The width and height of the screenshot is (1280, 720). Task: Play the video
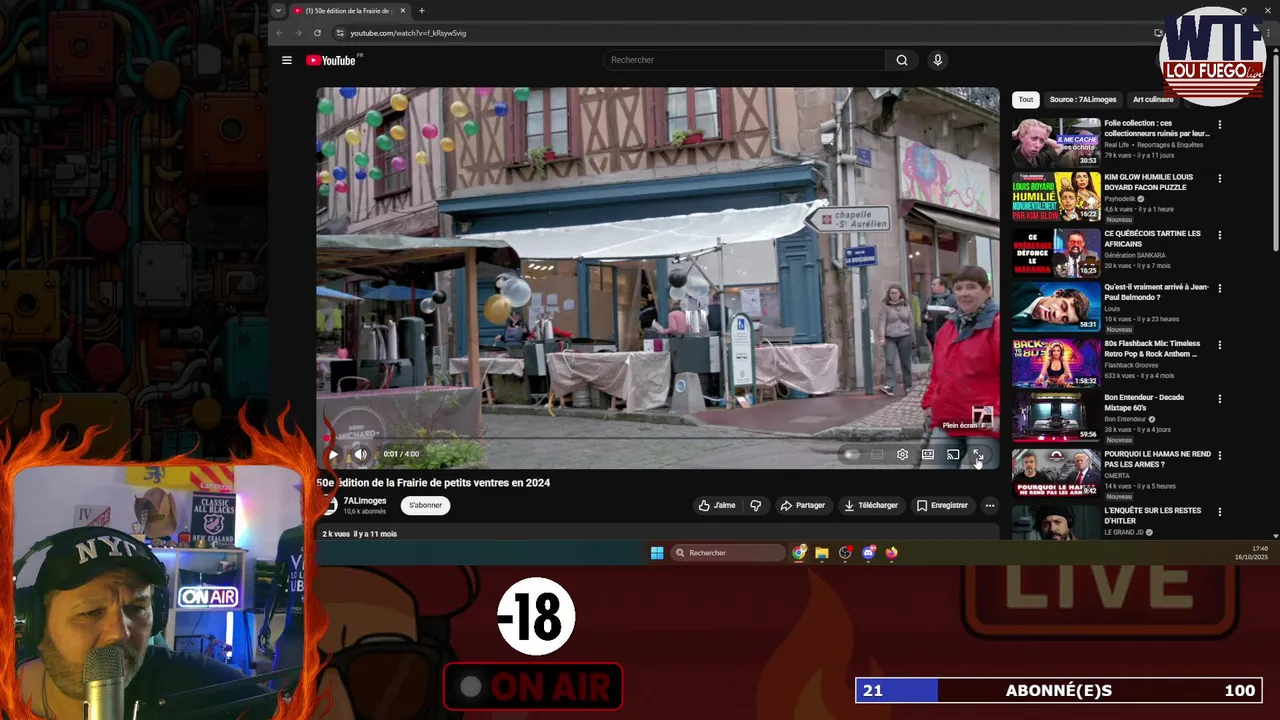click(x=333, y=454)
